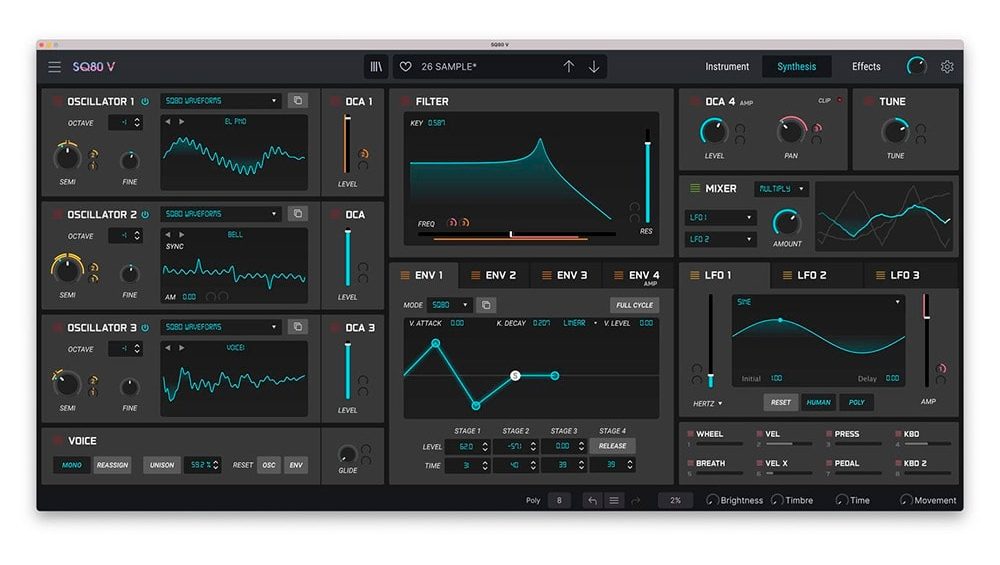Viewport: 1000px width, 565px height.
Task: Adjust the filter FREQ horizontal slider
Action: [x=515, y=235]
